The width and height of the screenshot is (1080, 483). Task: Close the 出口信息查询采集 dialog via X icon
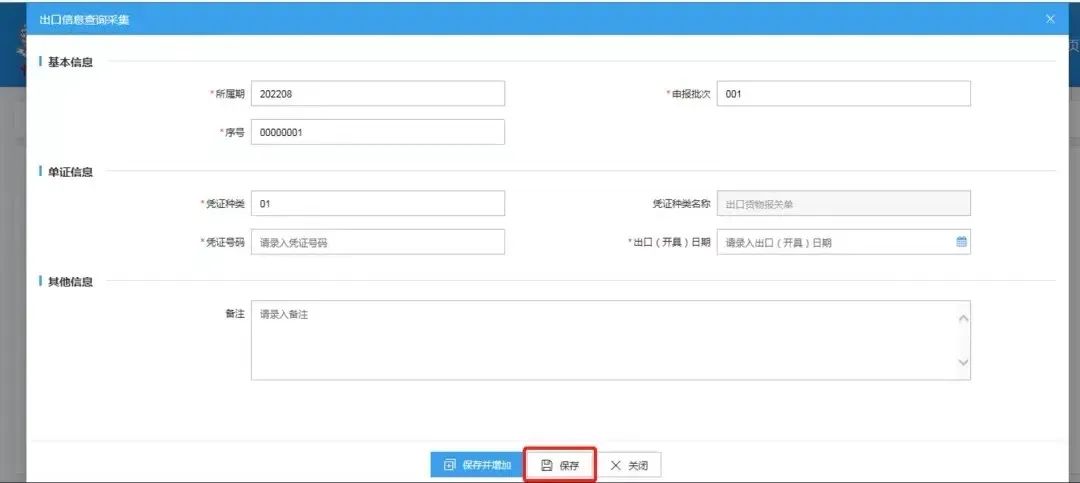[1050, 19]
